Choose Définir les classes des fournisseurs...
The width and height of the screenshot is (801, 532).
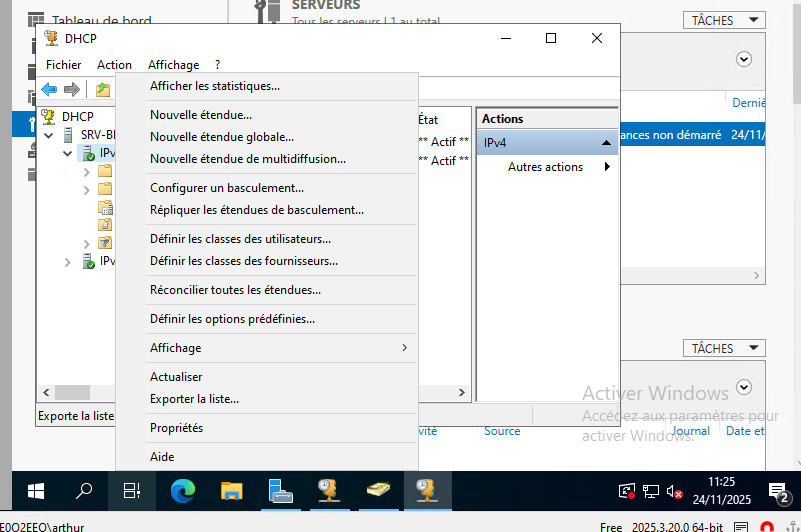[x=266, y=261]
